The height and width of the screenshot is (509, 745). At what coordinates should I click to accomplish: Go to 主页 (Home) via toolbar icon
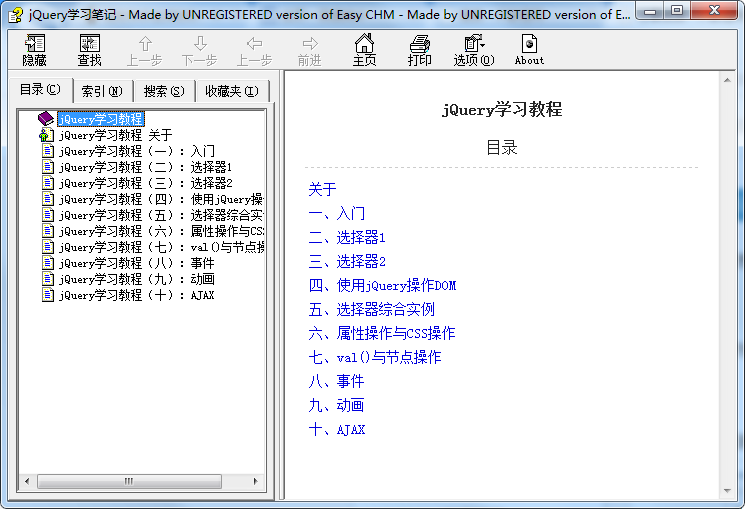click(365, 50)
